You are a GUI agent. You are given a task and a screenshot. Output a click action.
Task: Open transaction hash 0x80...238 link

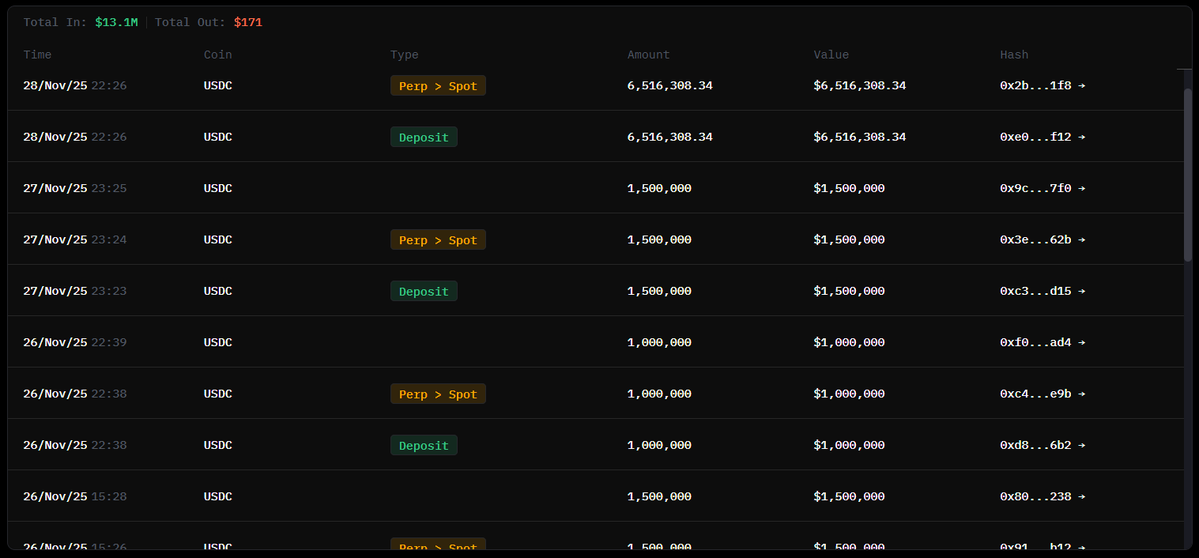(x=1042, y=496)
